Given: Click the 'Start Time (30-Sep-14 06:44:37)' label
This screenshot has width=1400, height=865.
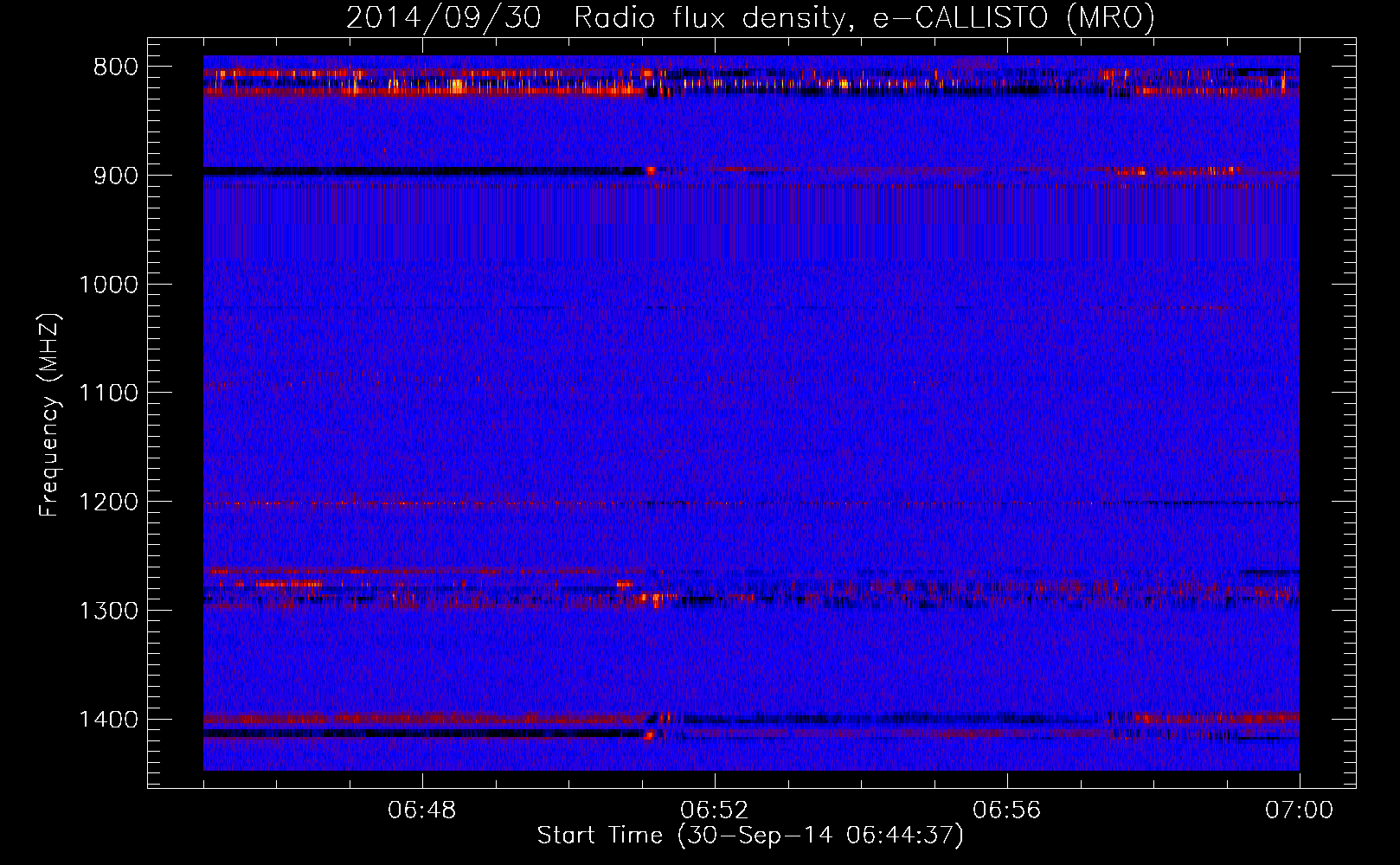Looking at the screenshot, I should click(750, 836).
